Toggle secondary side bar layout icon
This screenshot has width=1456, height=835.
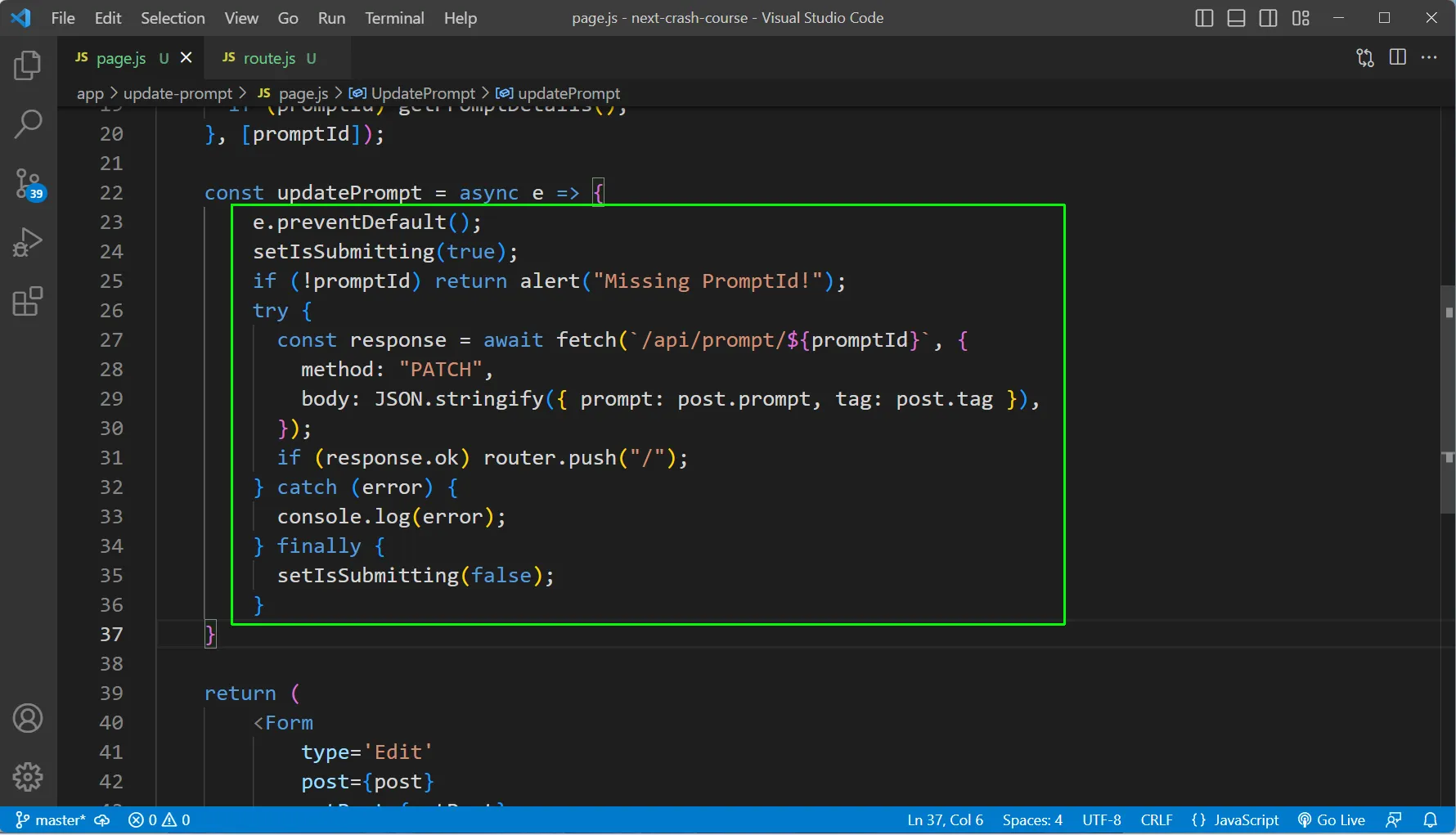pyautogui.click(x=1268, y=18)
